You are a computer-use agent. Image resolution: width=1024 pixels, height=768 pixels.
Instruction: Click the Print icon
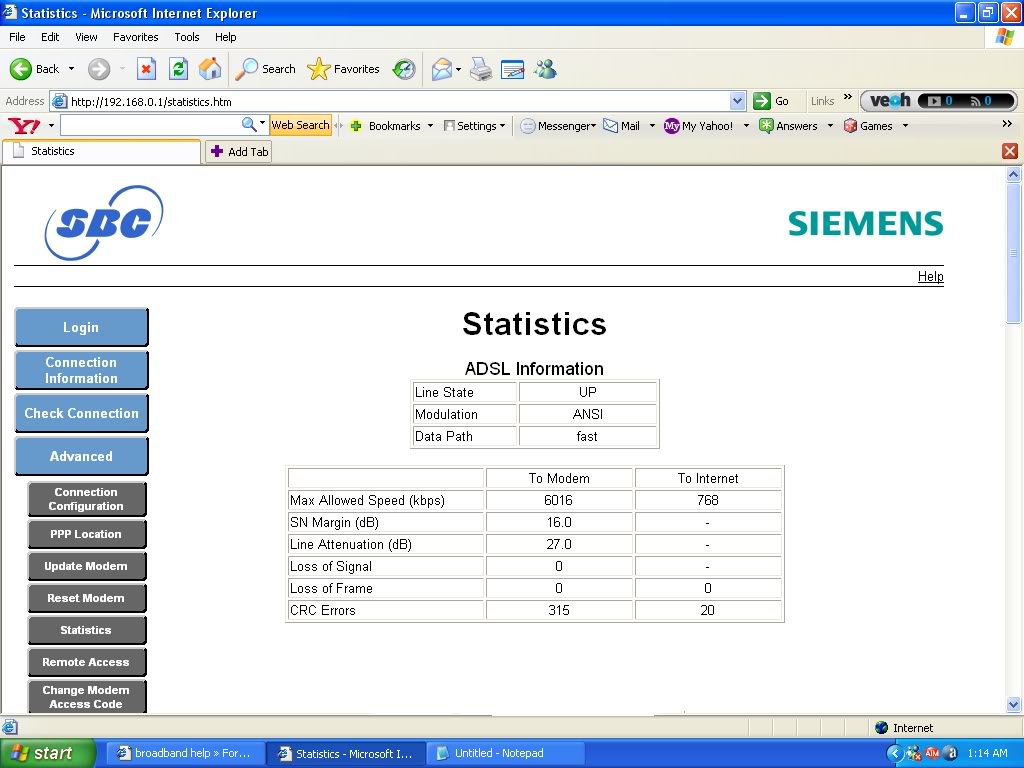click(x=481, y=69)
